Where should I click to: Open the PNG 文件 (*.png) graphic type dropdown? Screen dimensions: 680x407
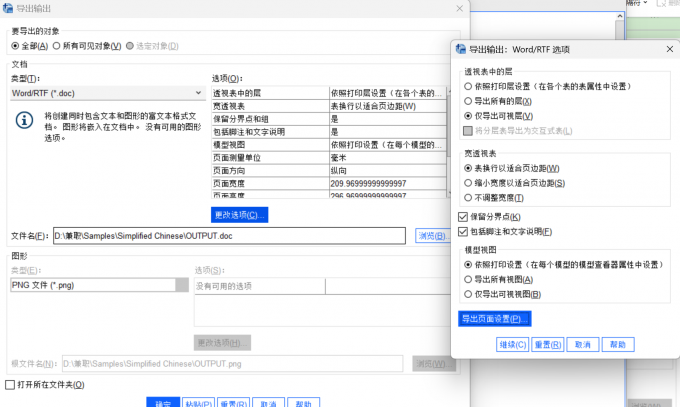pyautogui.click(x=99, y=285)
